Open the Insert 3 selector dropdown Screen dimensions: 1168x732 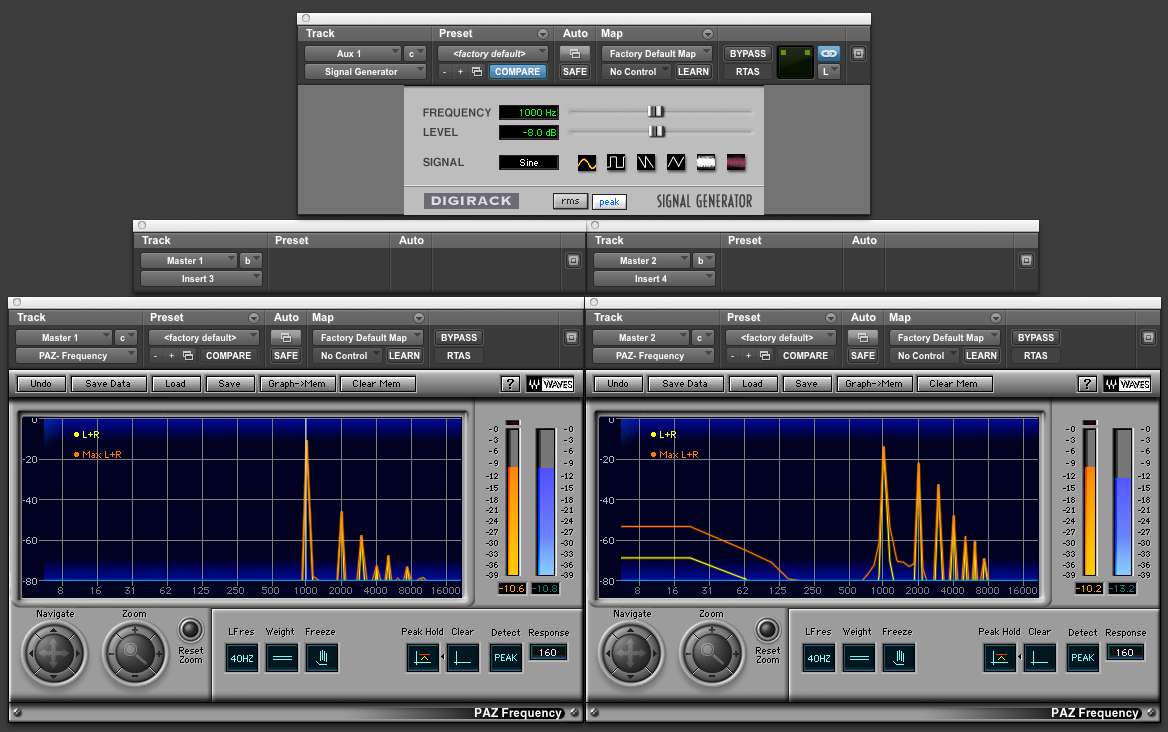tap(201, 279)
